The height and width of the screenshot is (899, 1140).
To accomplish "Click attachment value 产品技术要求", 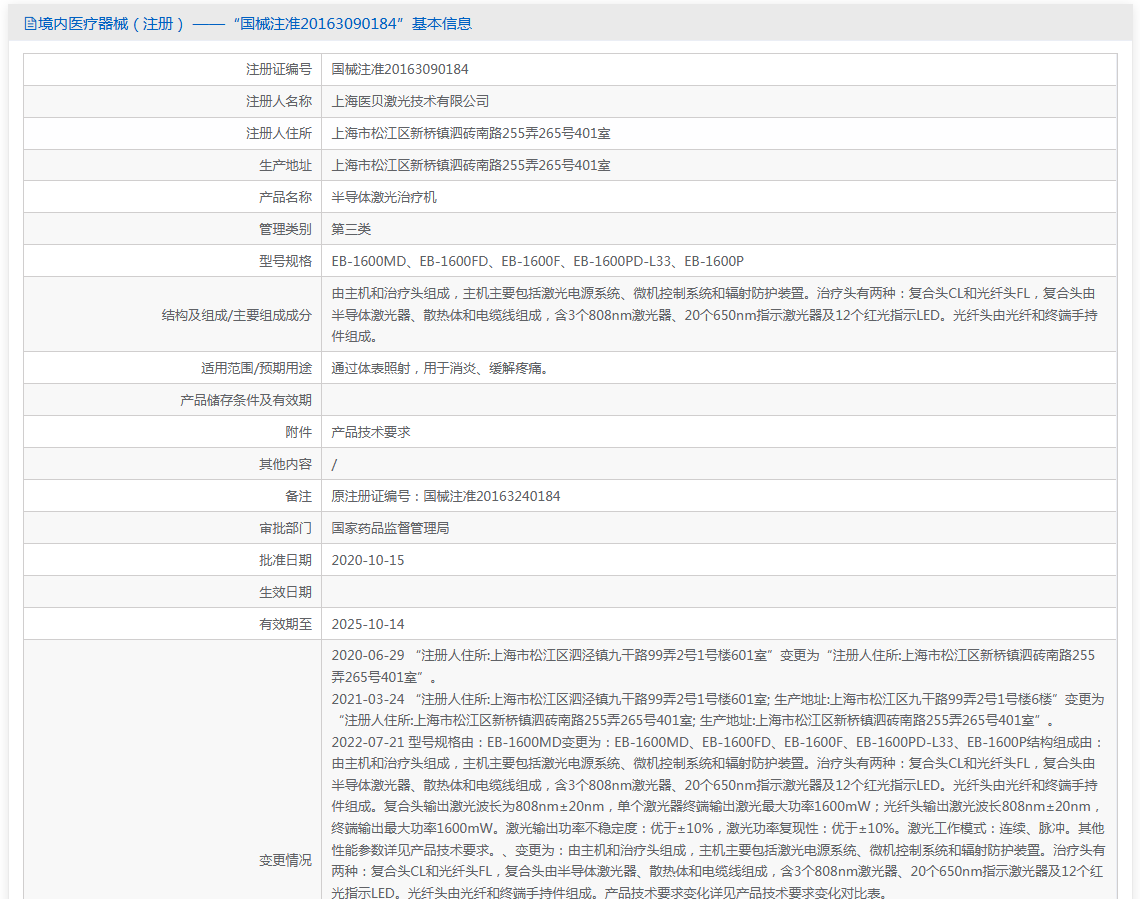I will click(x=371, y=432).
